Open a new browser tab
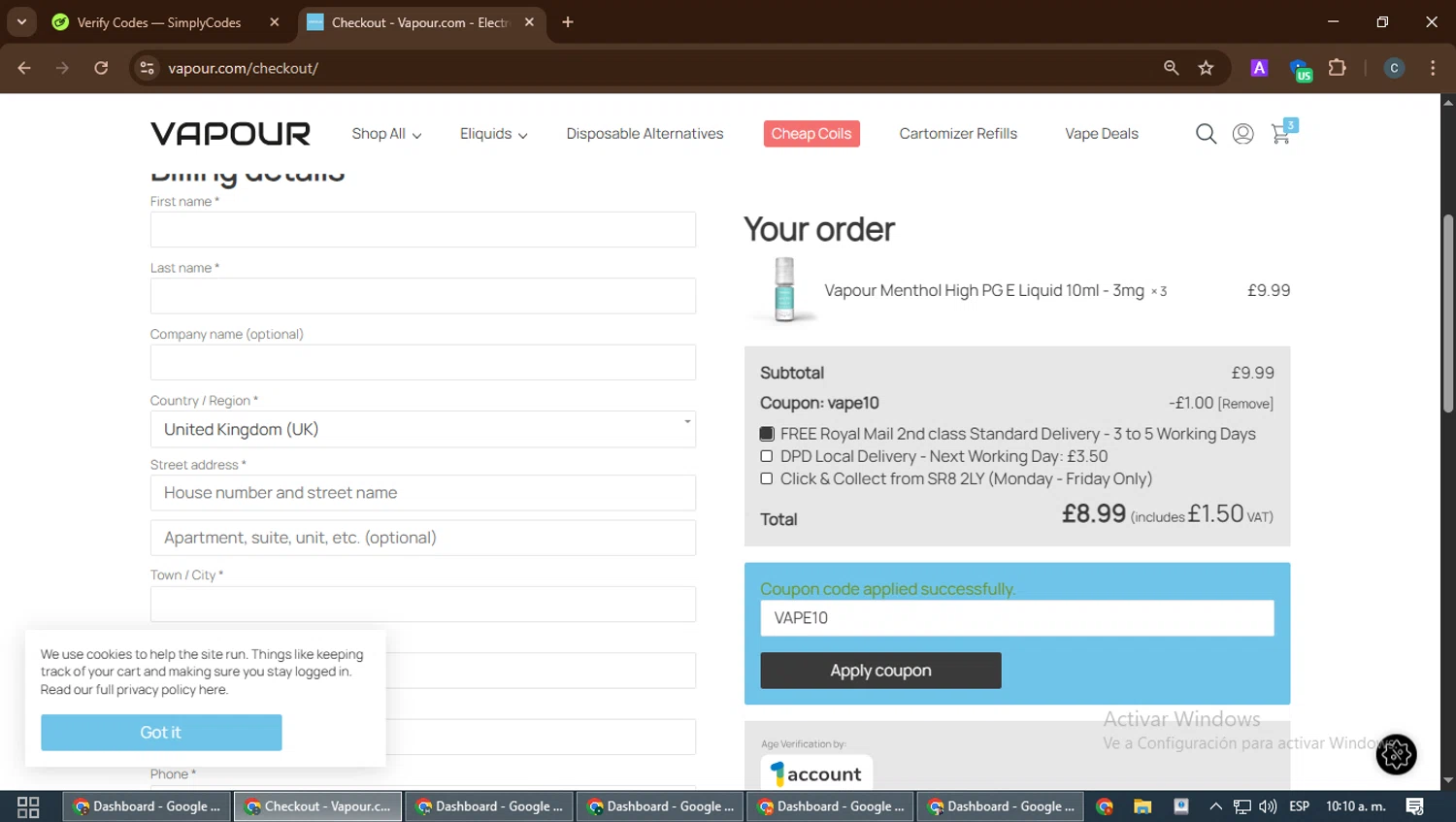Viewport: 1456px width, 822px height. [x=568, y=22]
